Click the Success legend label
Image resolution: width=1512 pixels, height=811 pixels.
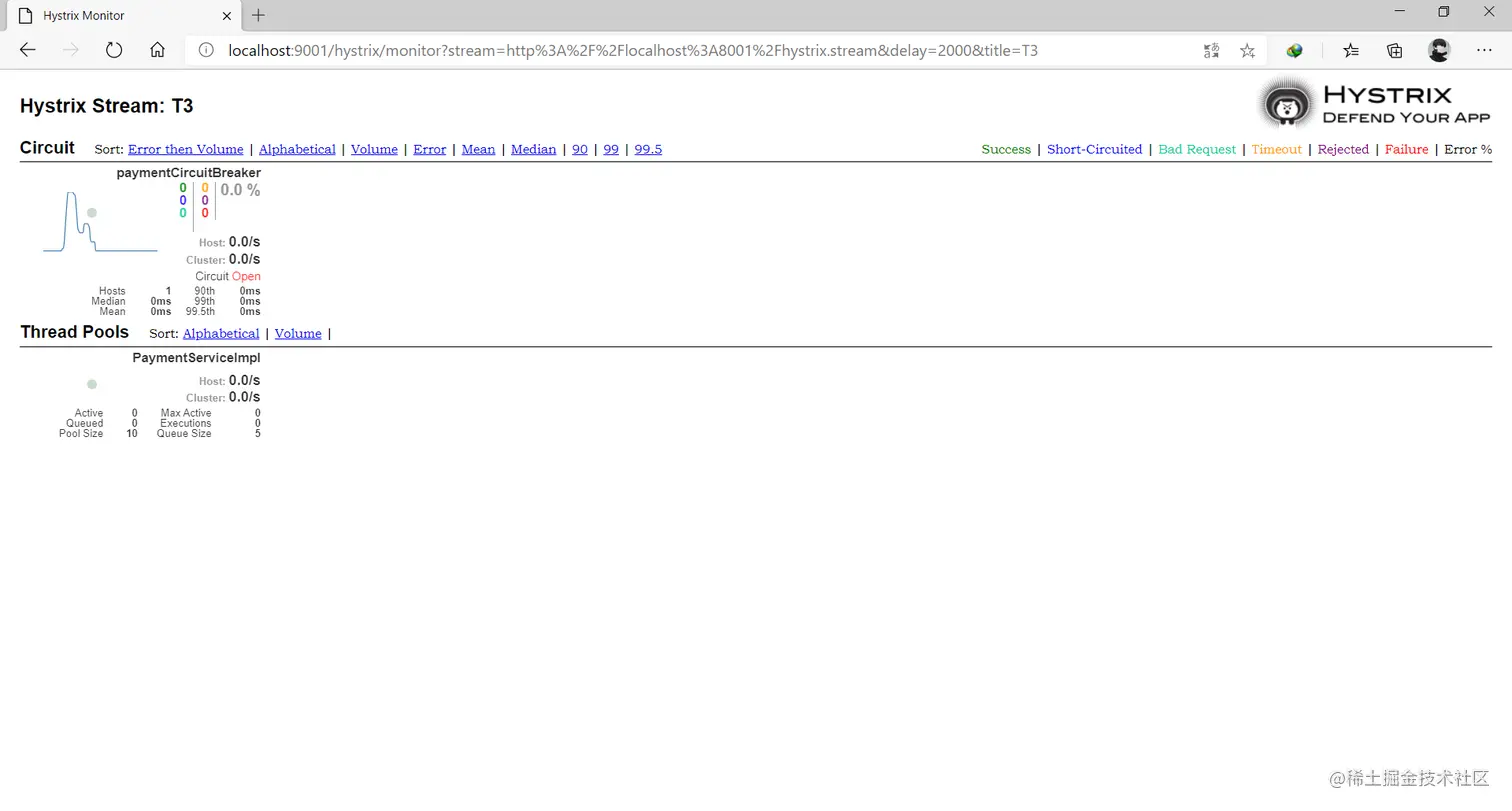[x=1006, y=149]
